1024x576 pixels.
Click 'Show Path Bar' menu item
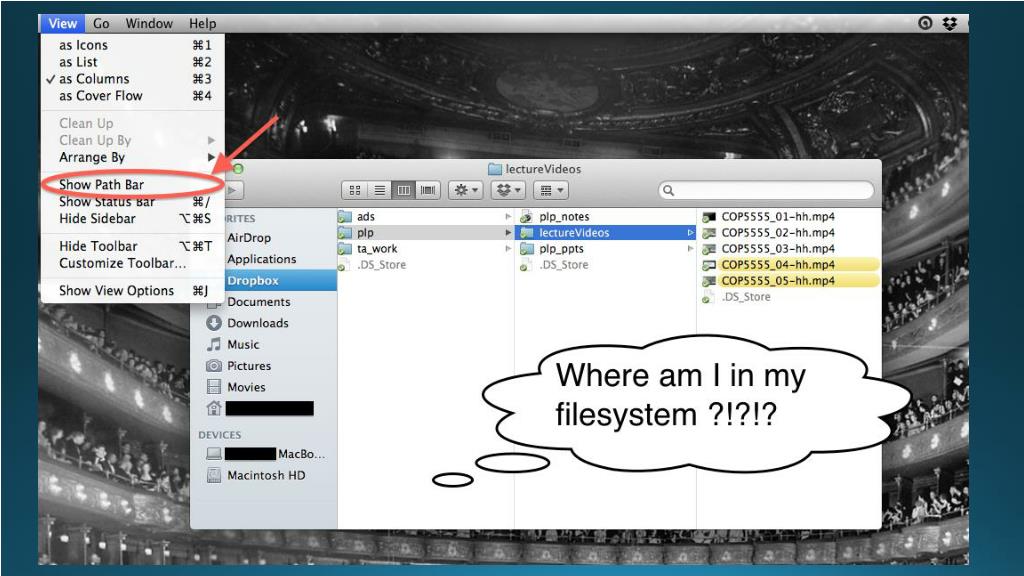(133, 185)
